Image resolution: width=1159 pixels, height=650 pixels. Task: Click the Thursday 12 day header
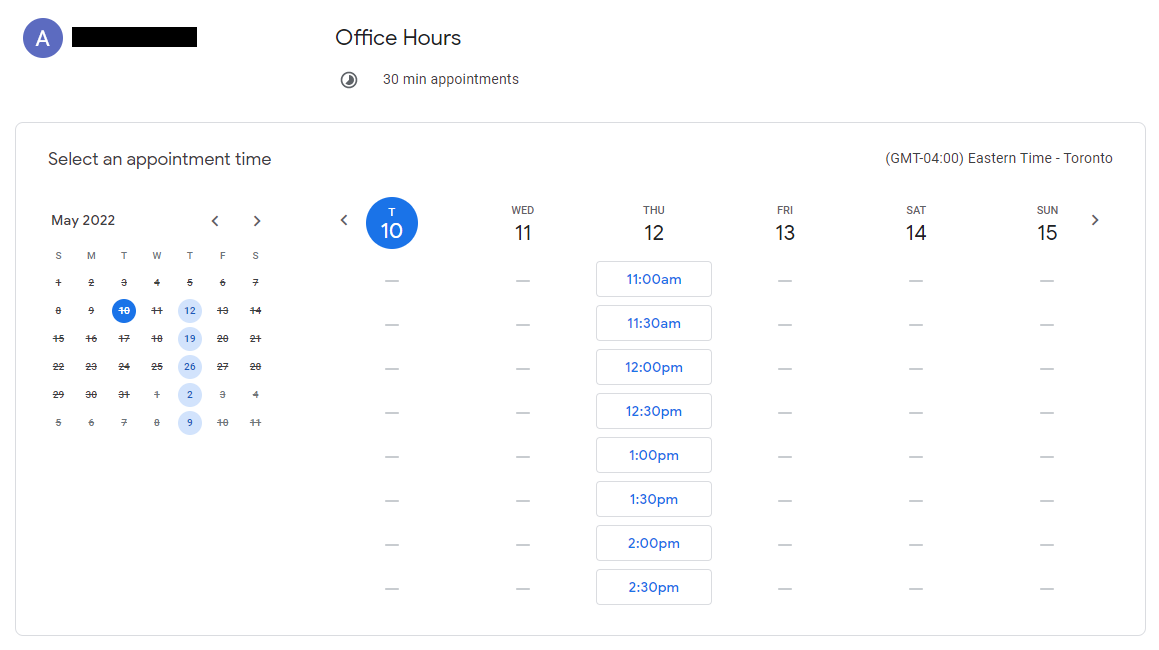[654, 223]
